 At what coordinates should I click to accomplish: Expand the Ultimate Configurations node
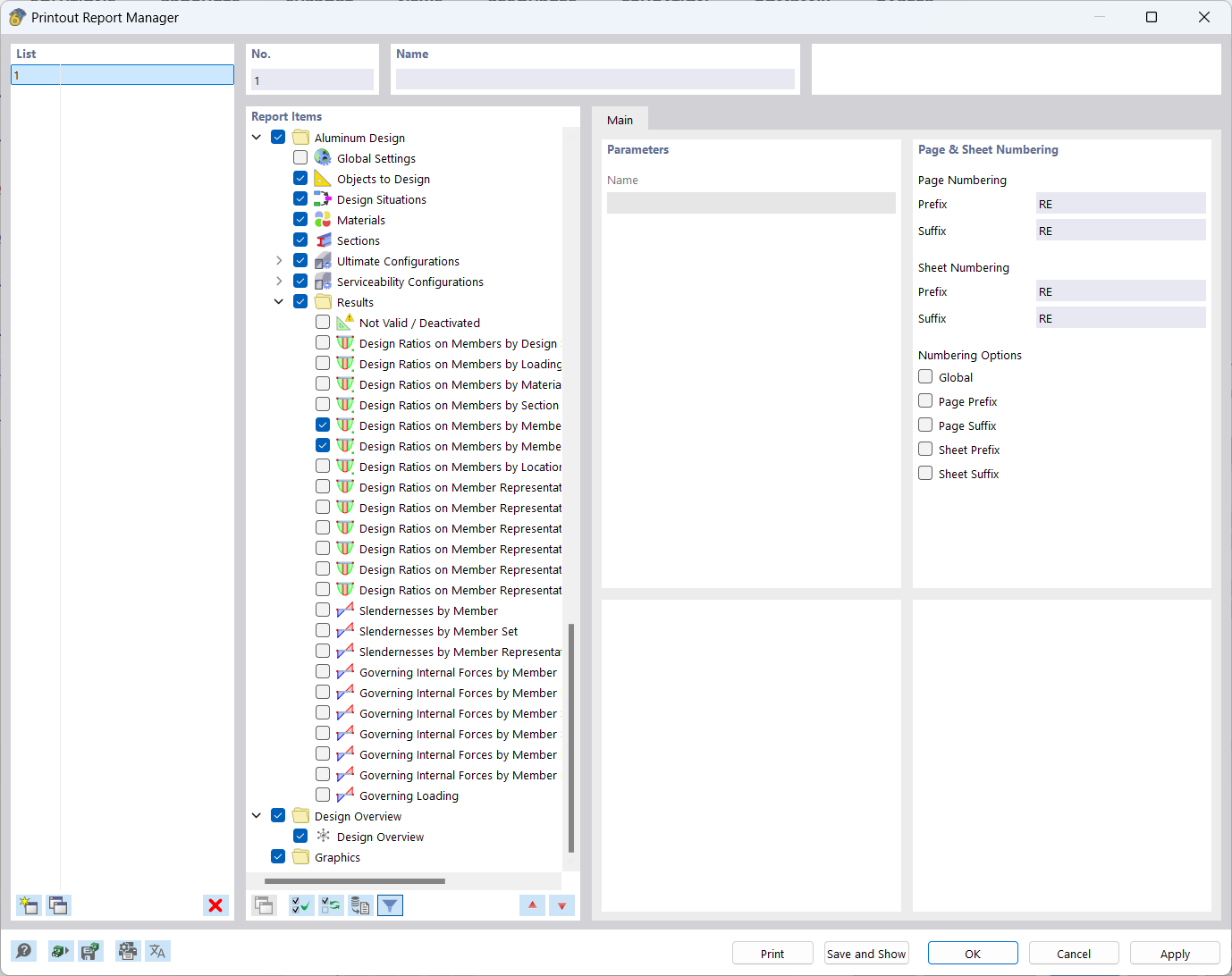[278, 260]
